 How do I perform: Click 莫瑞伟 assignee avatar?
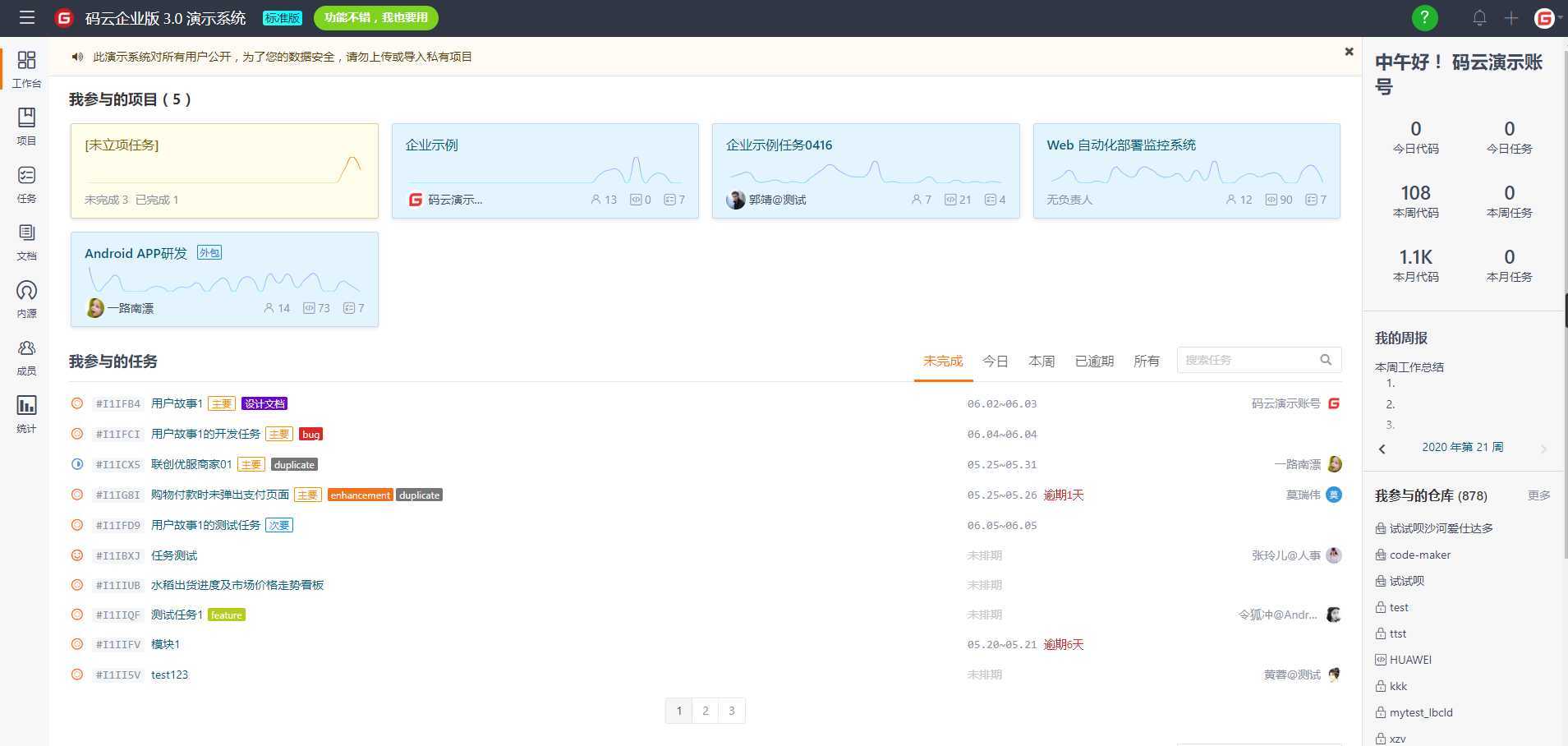[x=1334, y=495]
